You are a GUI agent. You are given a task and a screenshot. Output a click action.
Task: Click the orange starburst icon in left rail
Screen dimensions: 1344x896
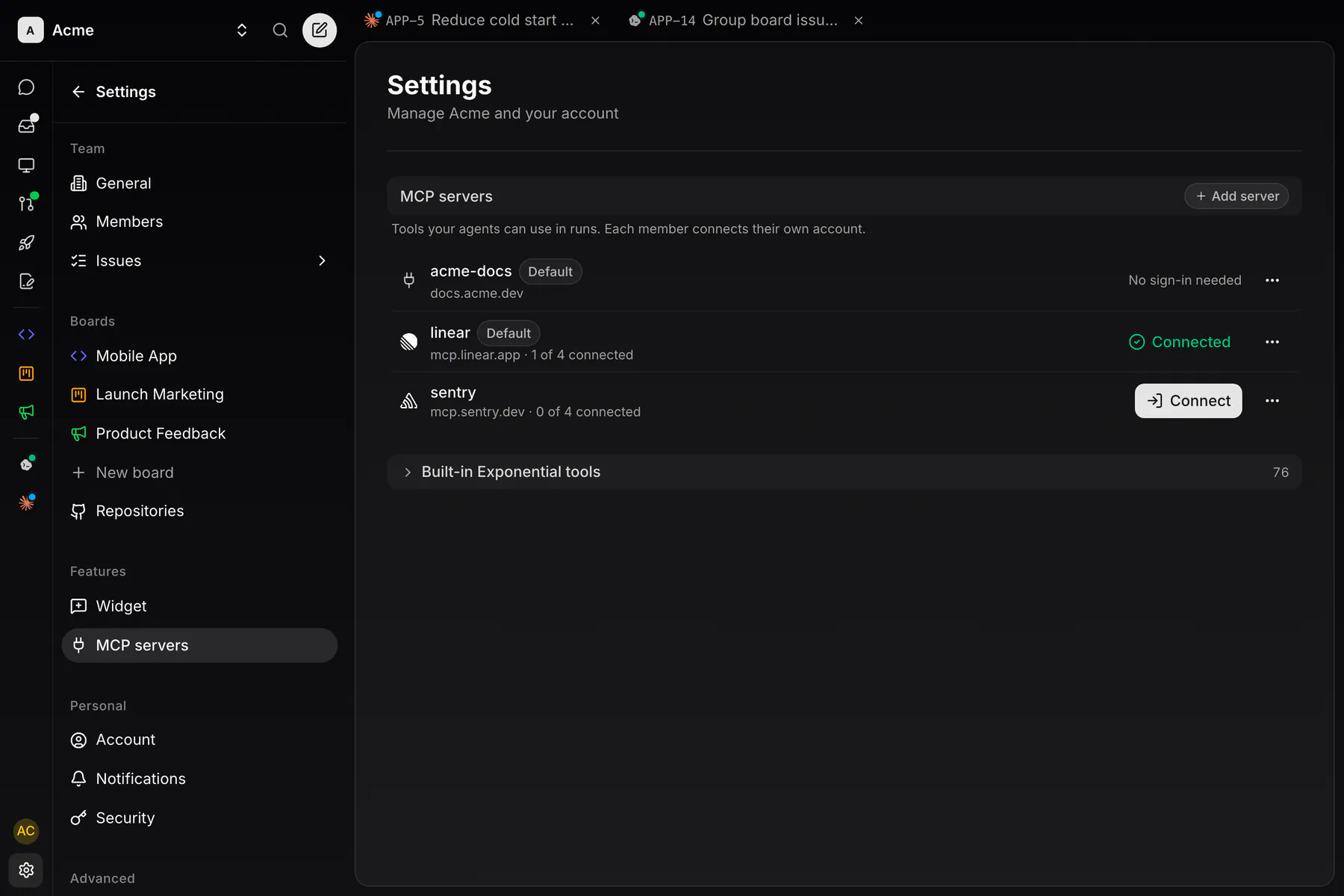click(x=26, y=503)
